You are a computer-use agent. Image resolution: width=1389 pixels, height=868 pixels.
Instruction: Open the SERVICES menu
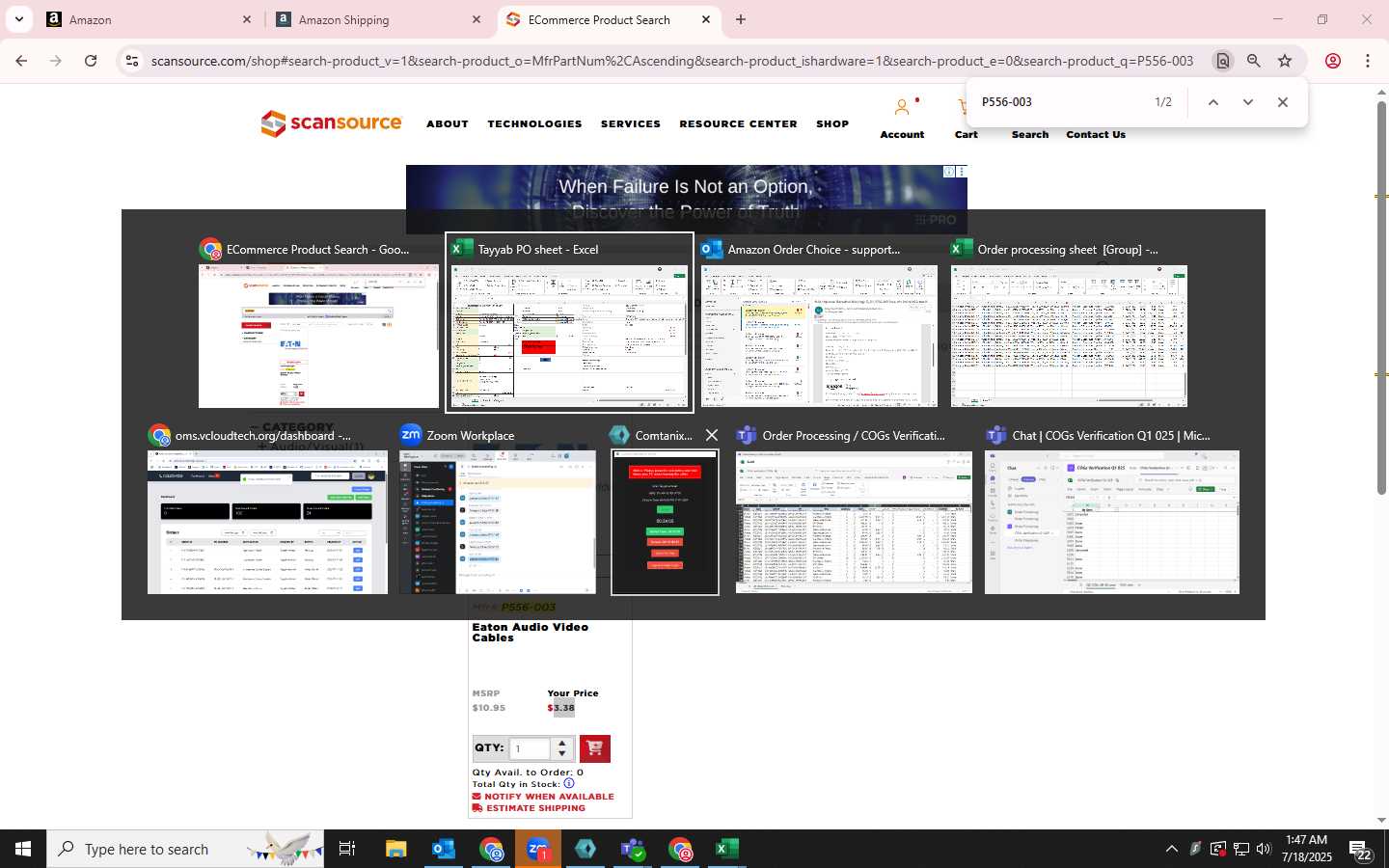coord(631,124)
